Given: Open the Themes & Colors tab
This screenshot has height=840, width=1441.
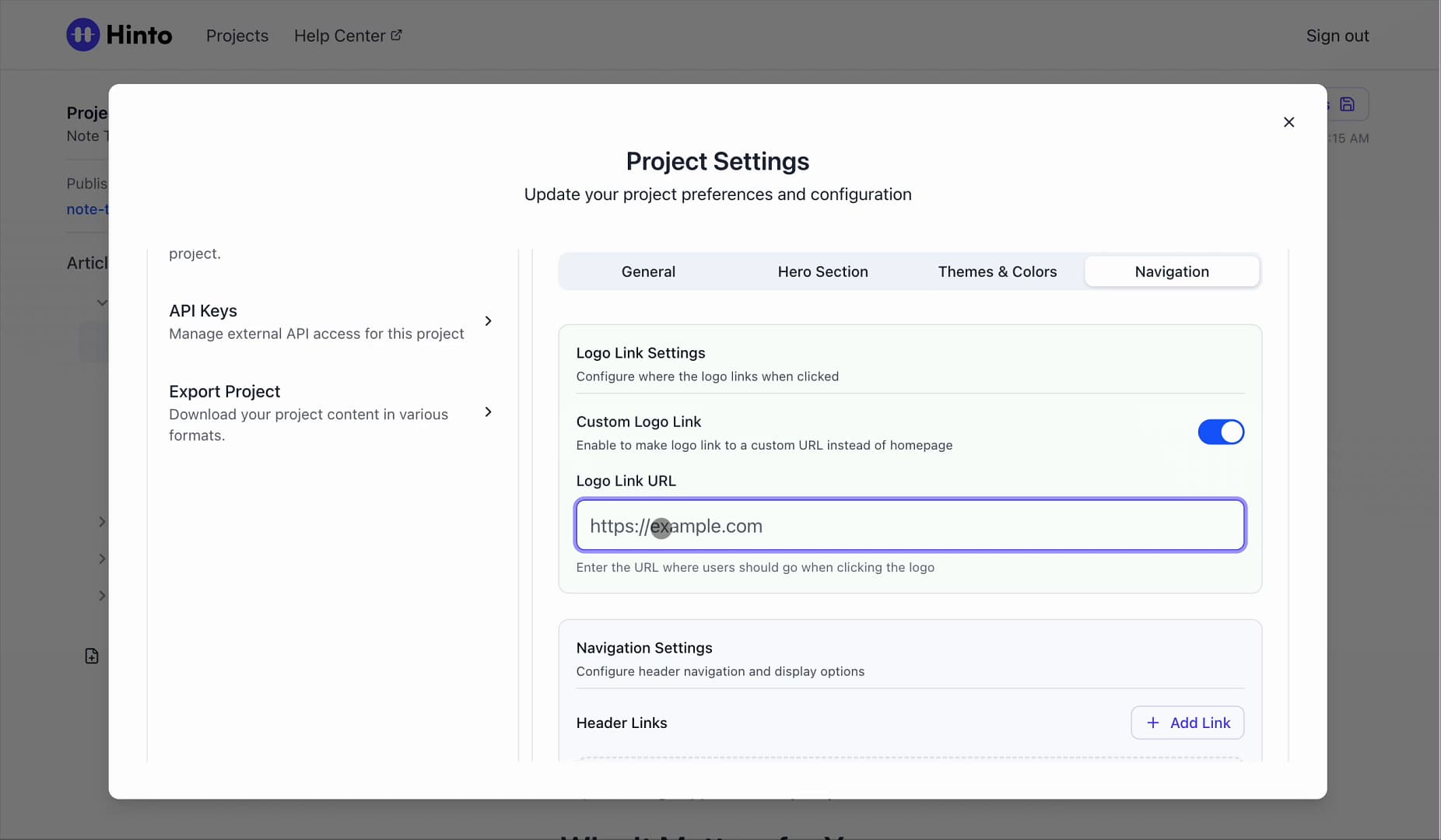Looking at the screenshot, I should [x=997, y=271].
